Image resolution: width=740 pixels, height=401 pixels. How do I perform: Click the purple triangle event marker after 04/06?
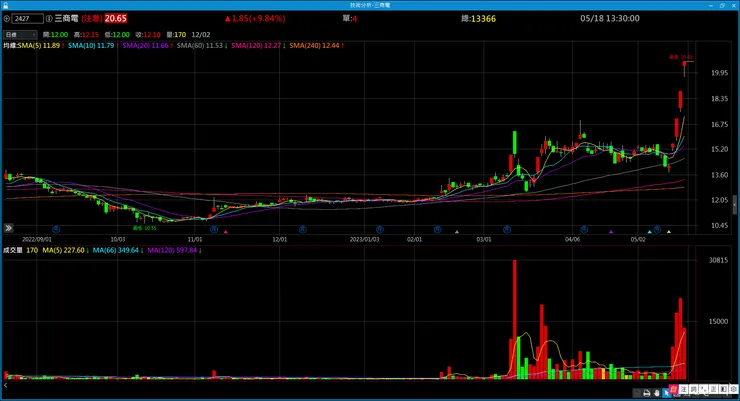611,232
